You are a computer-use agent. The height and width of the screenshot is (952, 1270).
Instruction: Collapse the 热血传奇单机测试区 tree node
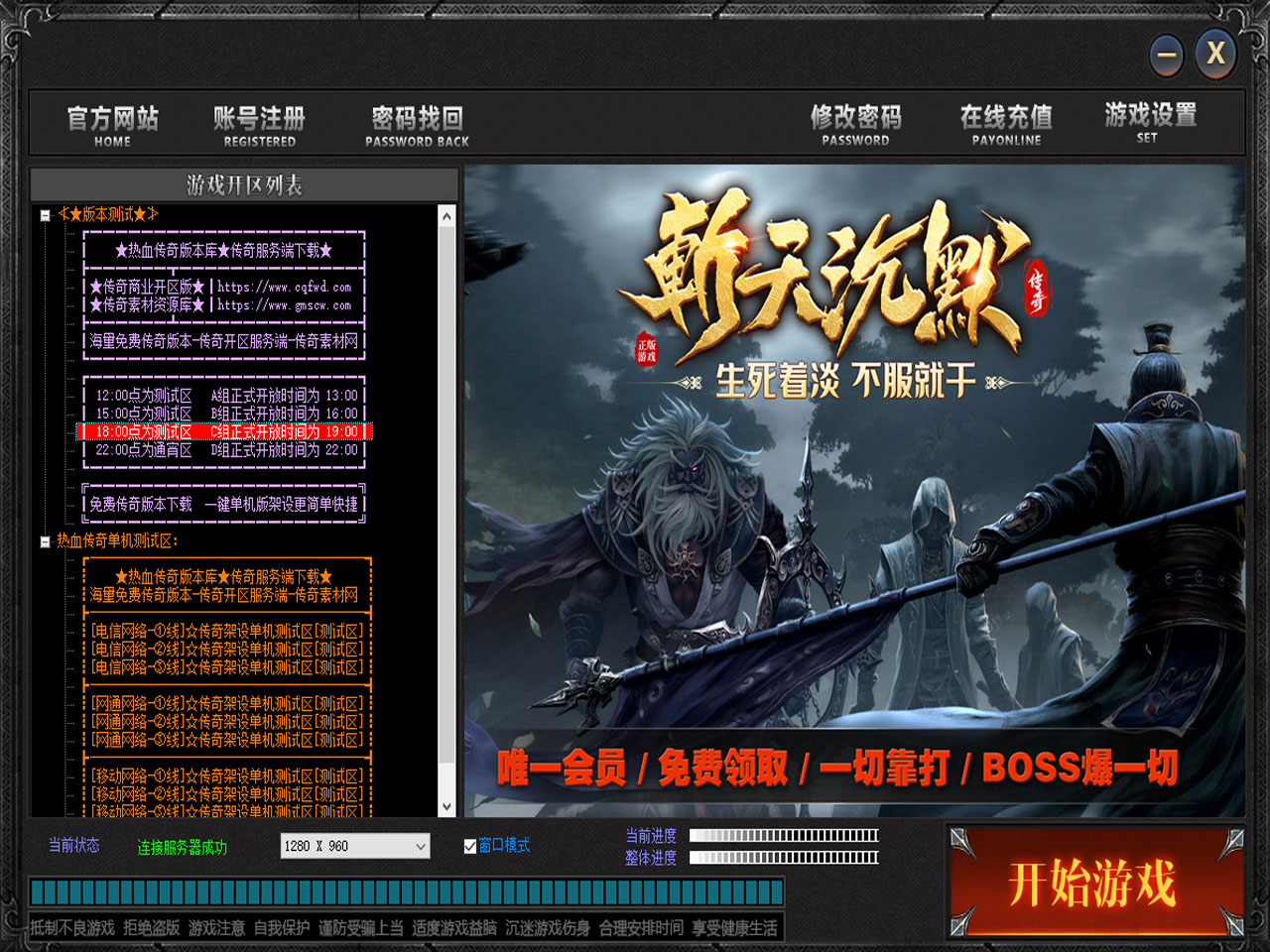(x=45, y=541)
